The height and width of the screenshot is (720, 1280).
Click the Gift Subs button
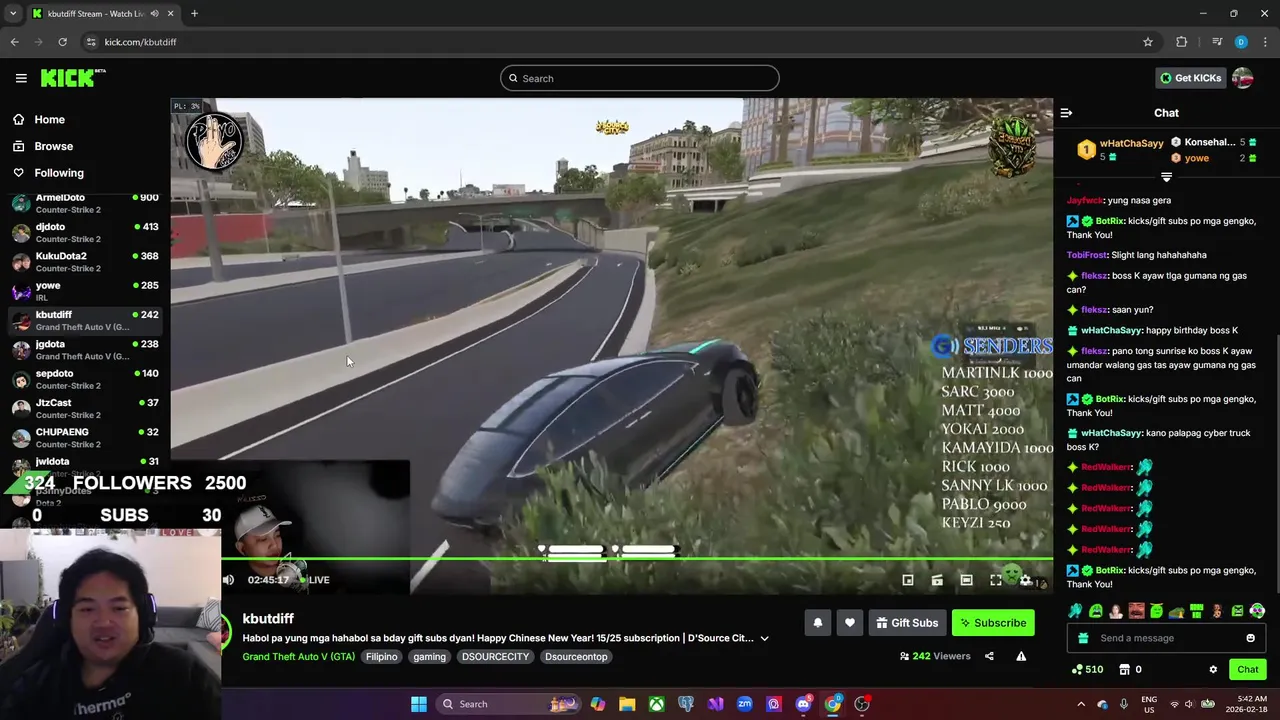click(907, 623)
